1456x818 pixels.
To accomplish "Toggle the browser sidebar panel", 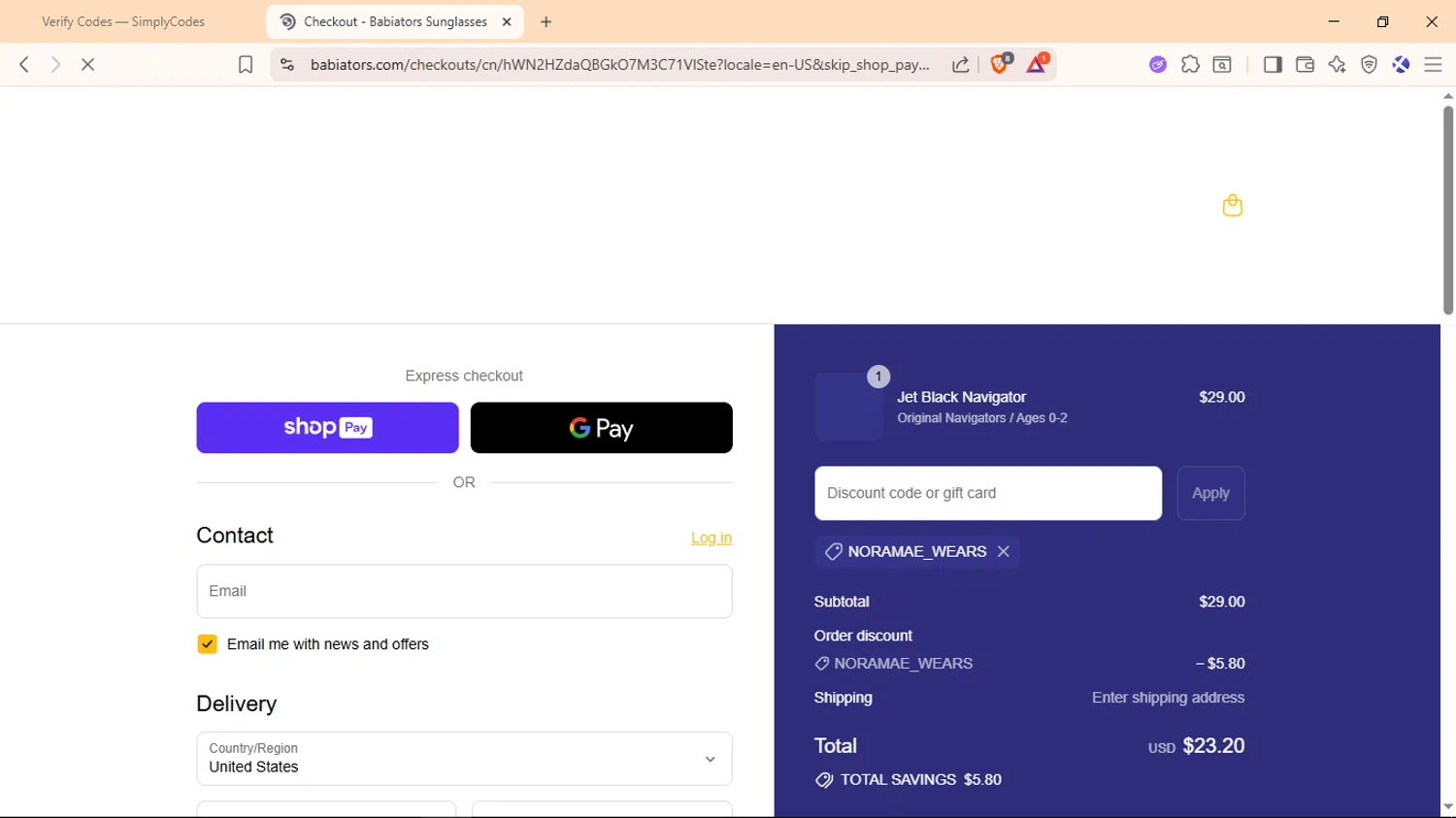I will [x=1273, y=64].
